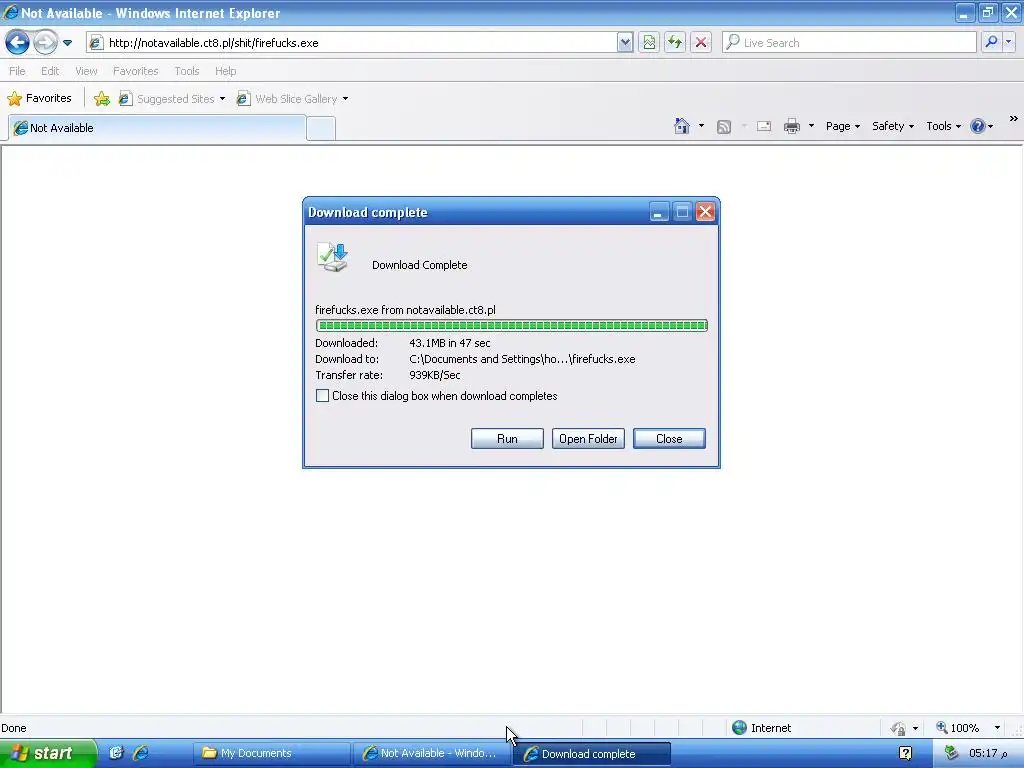Open the Favorites menu in menu bar
1024x768 pixels.
(x=135, y=71)
